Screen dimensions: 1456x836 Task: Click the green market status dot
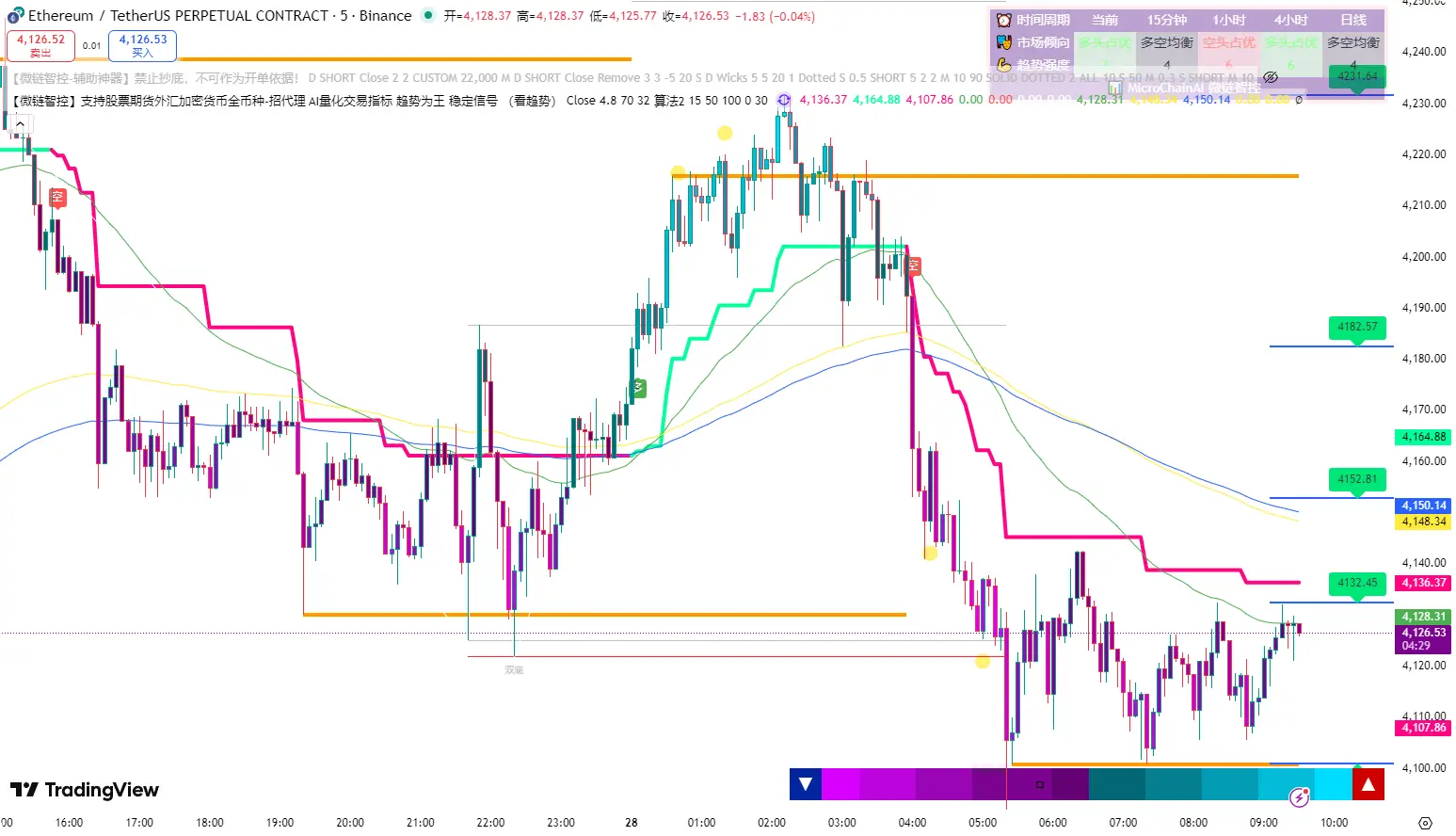[x=428, y=15]
